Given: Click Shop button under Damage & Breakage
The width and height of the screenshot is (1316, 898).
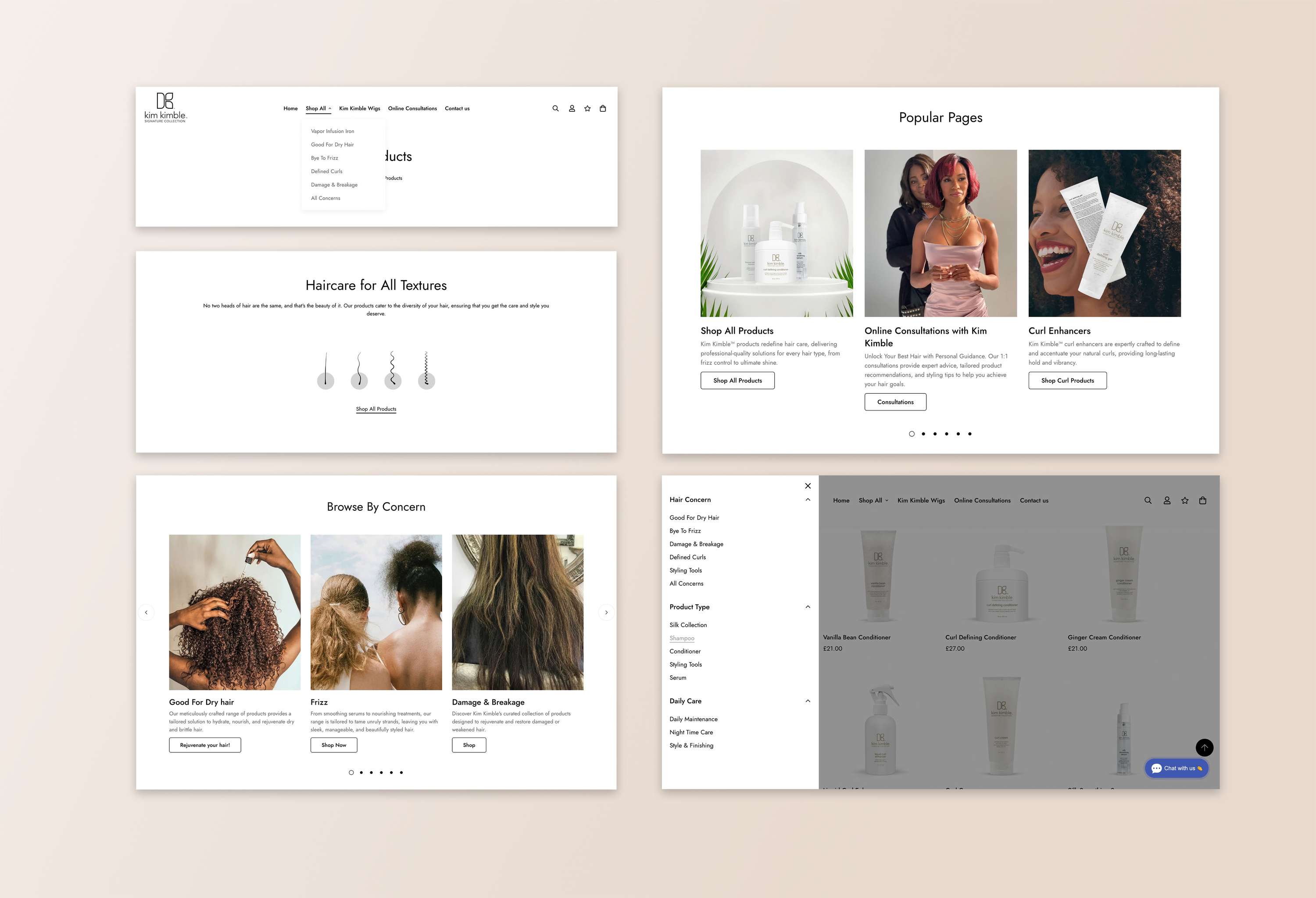Looking at the screenshot, I should coord(469,745).
